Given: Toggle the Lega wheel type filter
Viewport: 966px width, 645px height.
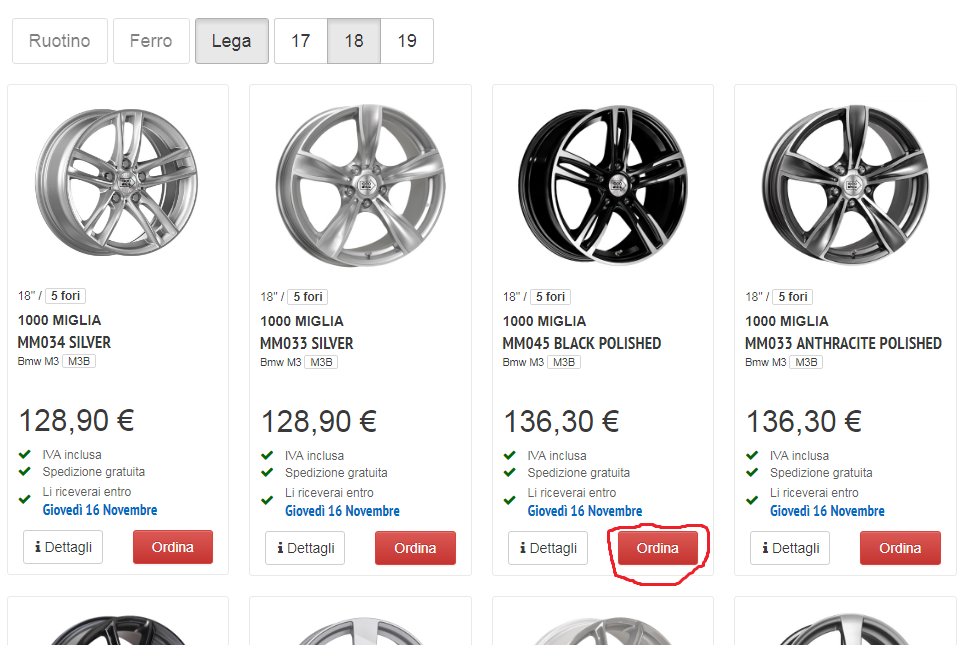Looking at the screenshot, I should (232, 41).
